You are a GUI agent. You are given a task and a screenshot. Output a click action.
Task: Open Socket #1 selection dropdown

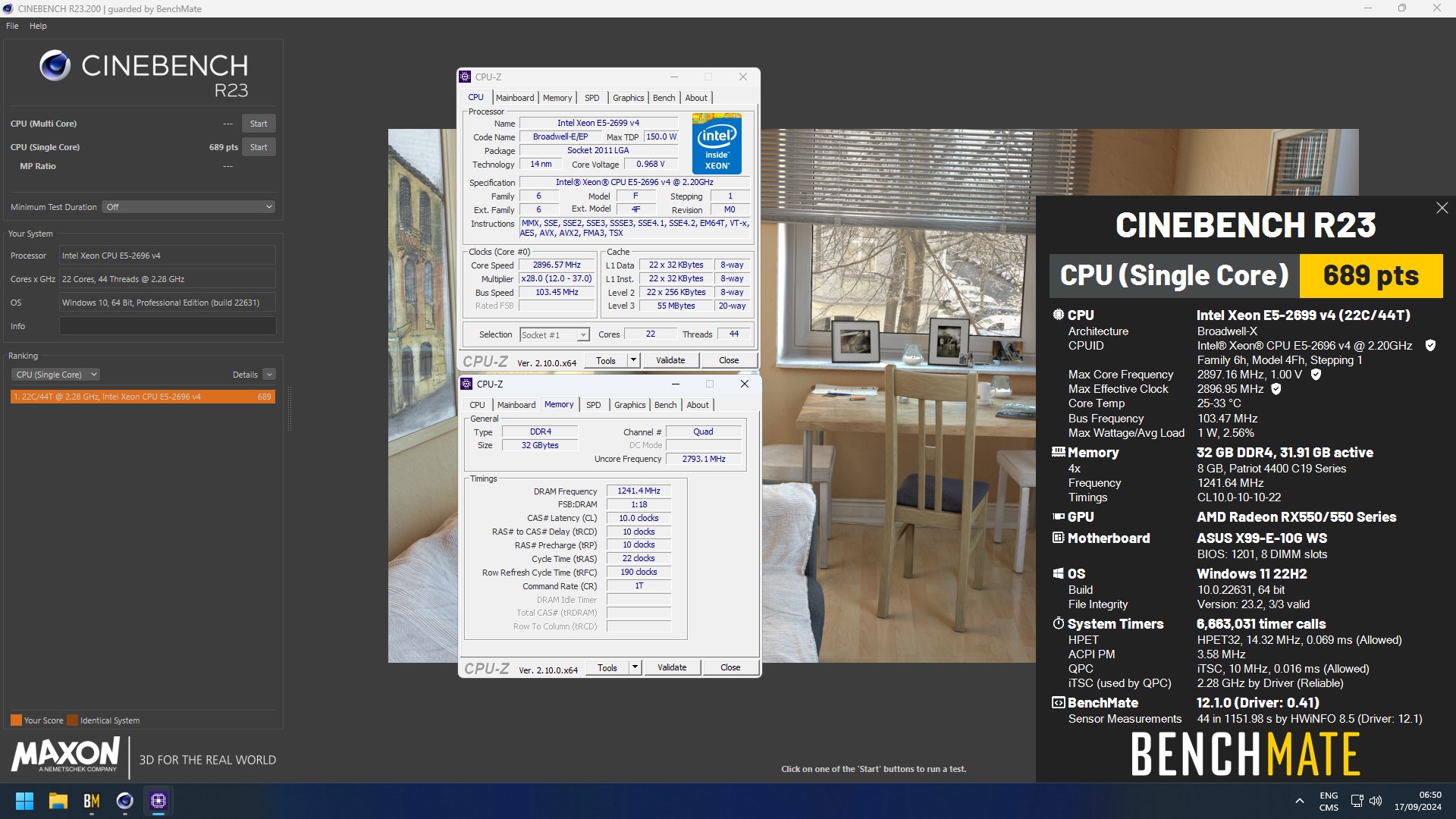(554, 334)
